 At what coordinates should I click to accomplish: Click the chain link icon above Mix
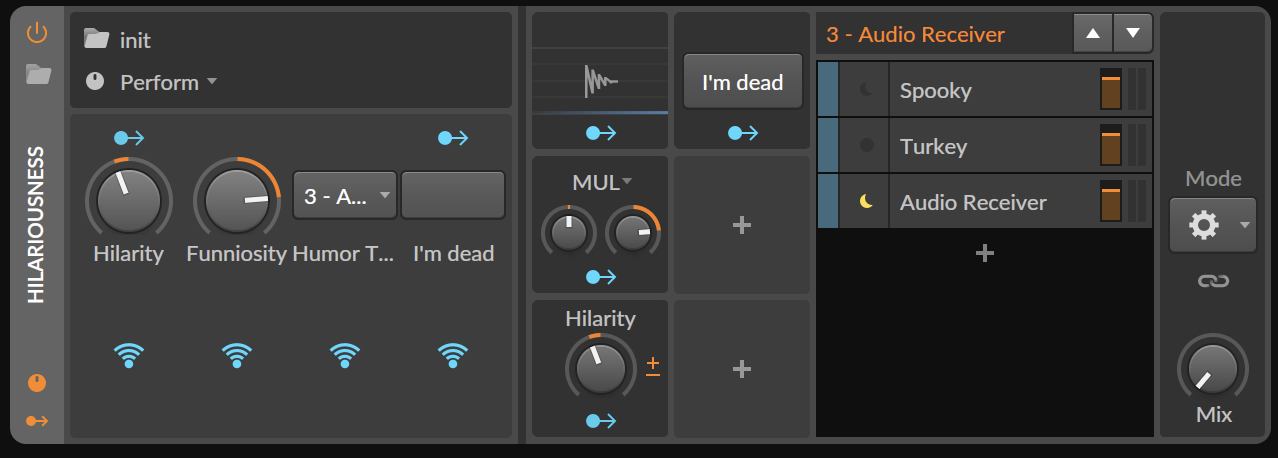click(x=1212, y=282)
